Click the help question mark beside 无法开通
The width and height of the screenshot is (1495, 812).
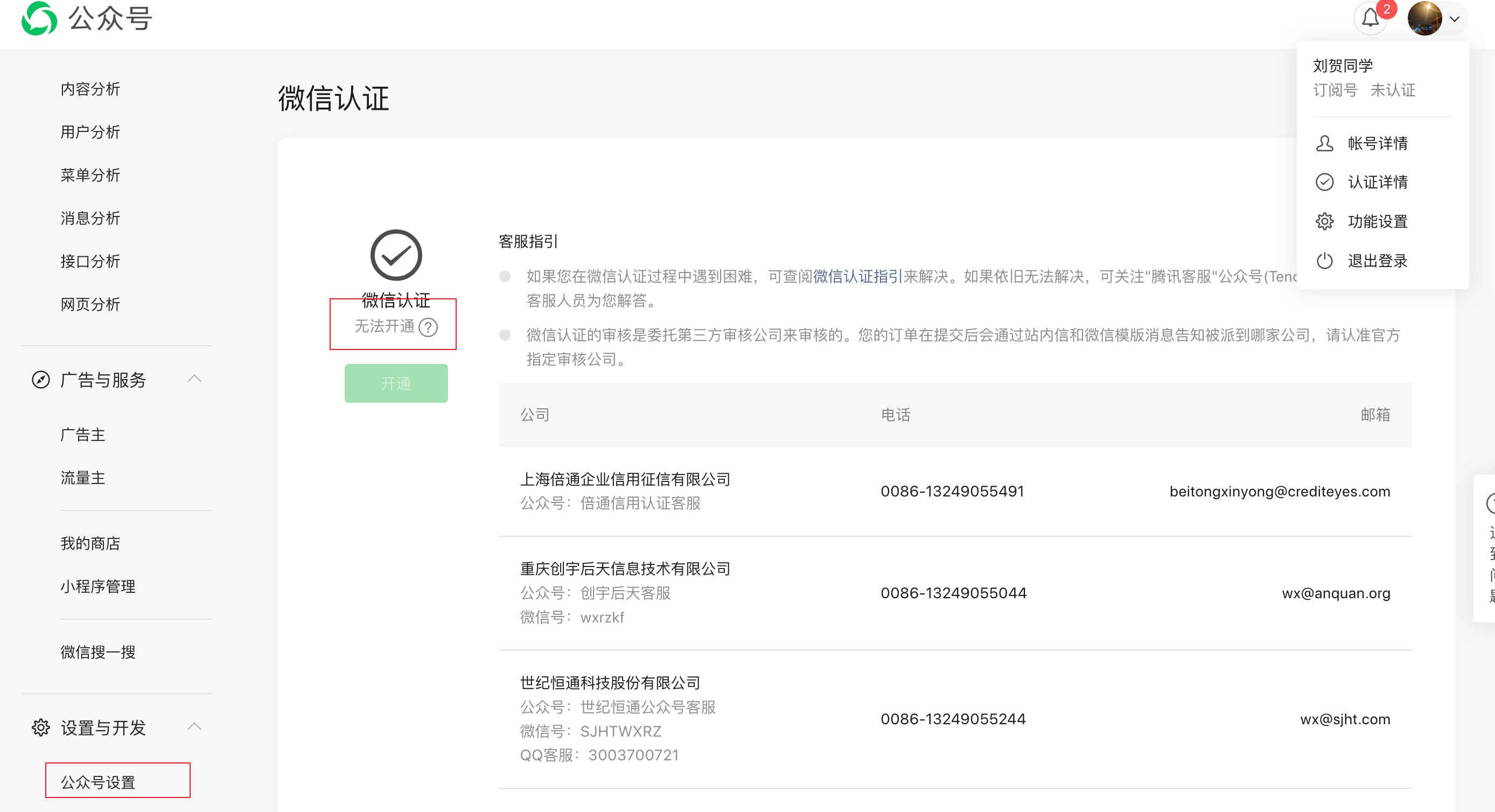(428, 327)
